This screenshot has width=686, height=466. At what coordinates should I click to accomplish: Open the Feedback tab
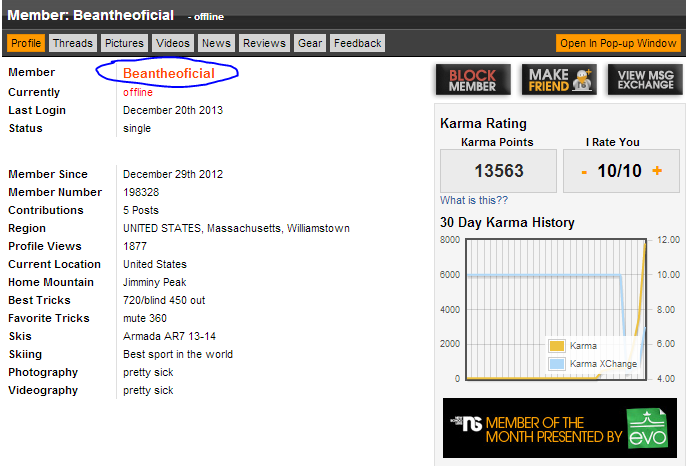[357, 43]
